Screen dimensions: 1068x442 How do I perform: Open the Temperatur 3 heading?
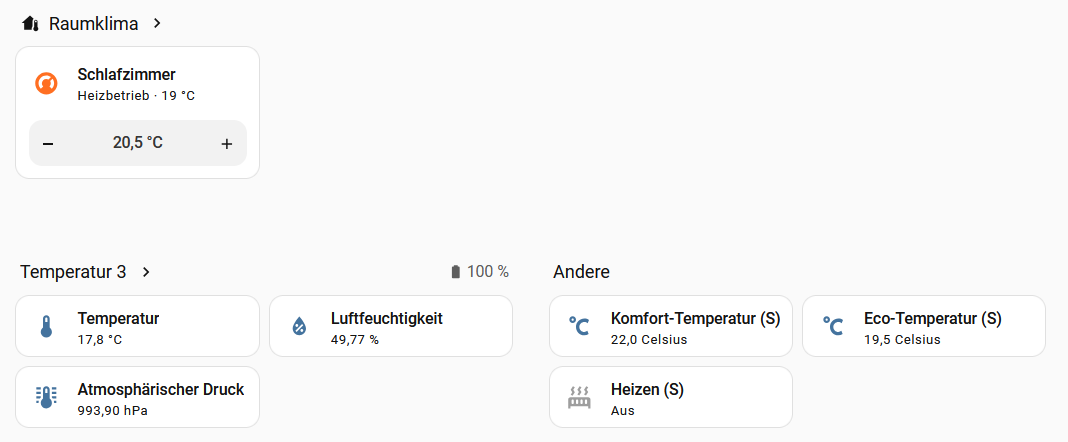click(73, 272)
